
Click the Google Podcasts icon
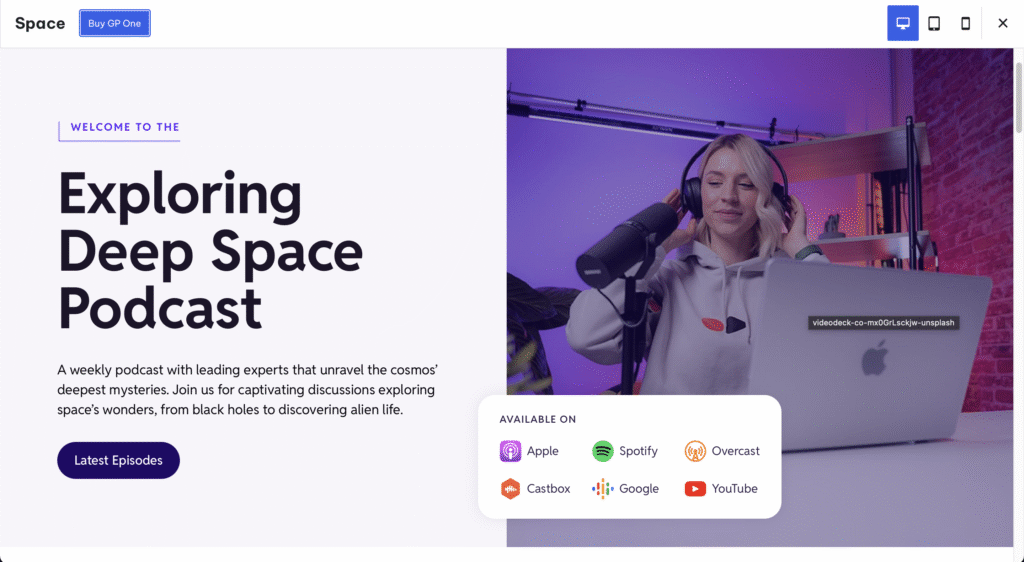pyautogui.click(x=602, y=489)
